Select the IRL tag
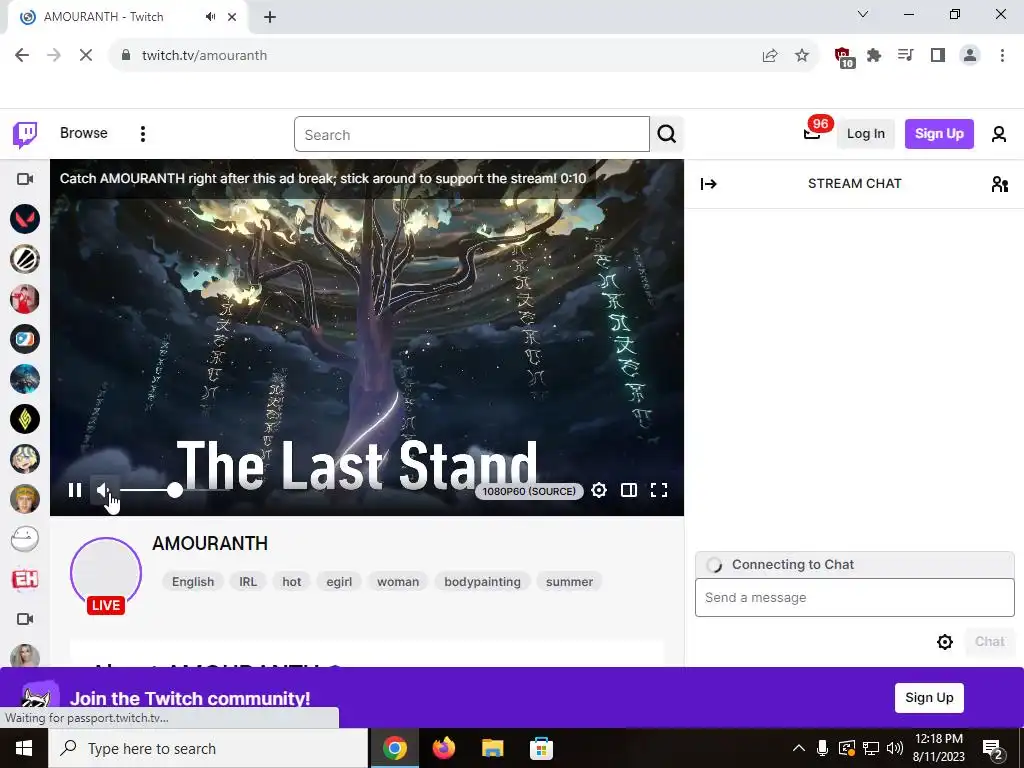Image resolution: width=1024 pixels, height=768 pixels. 248,582
